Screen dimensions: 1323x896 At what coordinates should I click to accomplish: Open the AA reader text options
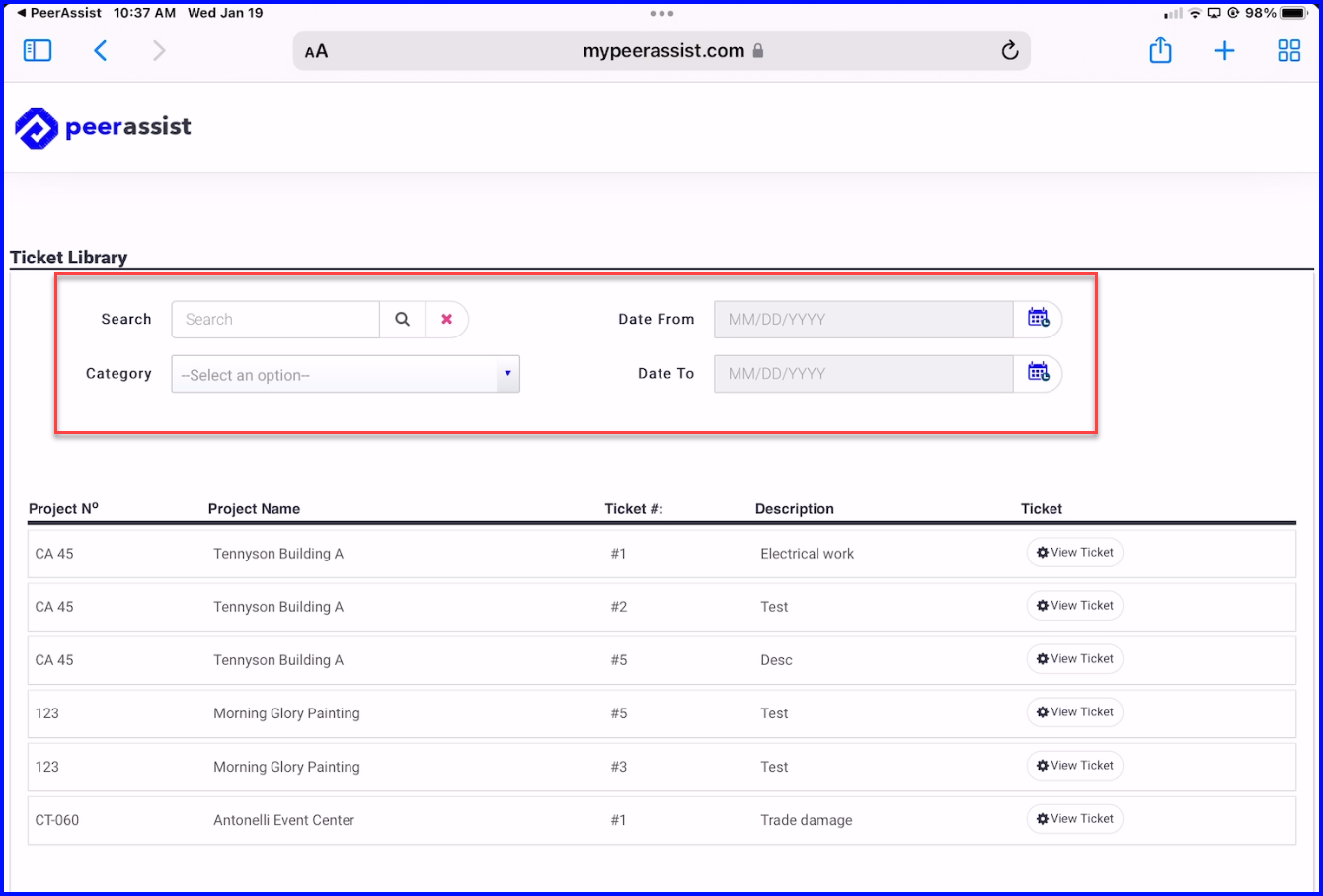[x=316, y=51]
